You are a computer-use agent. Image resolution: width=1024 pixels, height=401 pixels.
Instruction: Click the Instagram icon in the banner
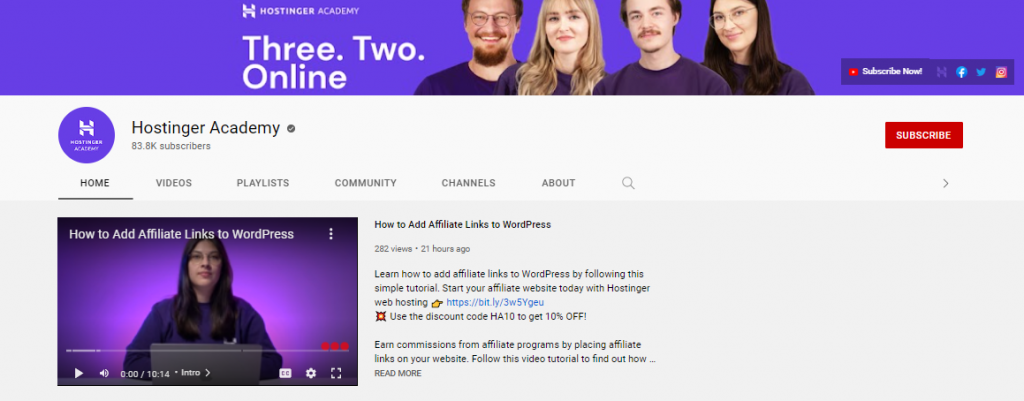tap(1001, 72)
